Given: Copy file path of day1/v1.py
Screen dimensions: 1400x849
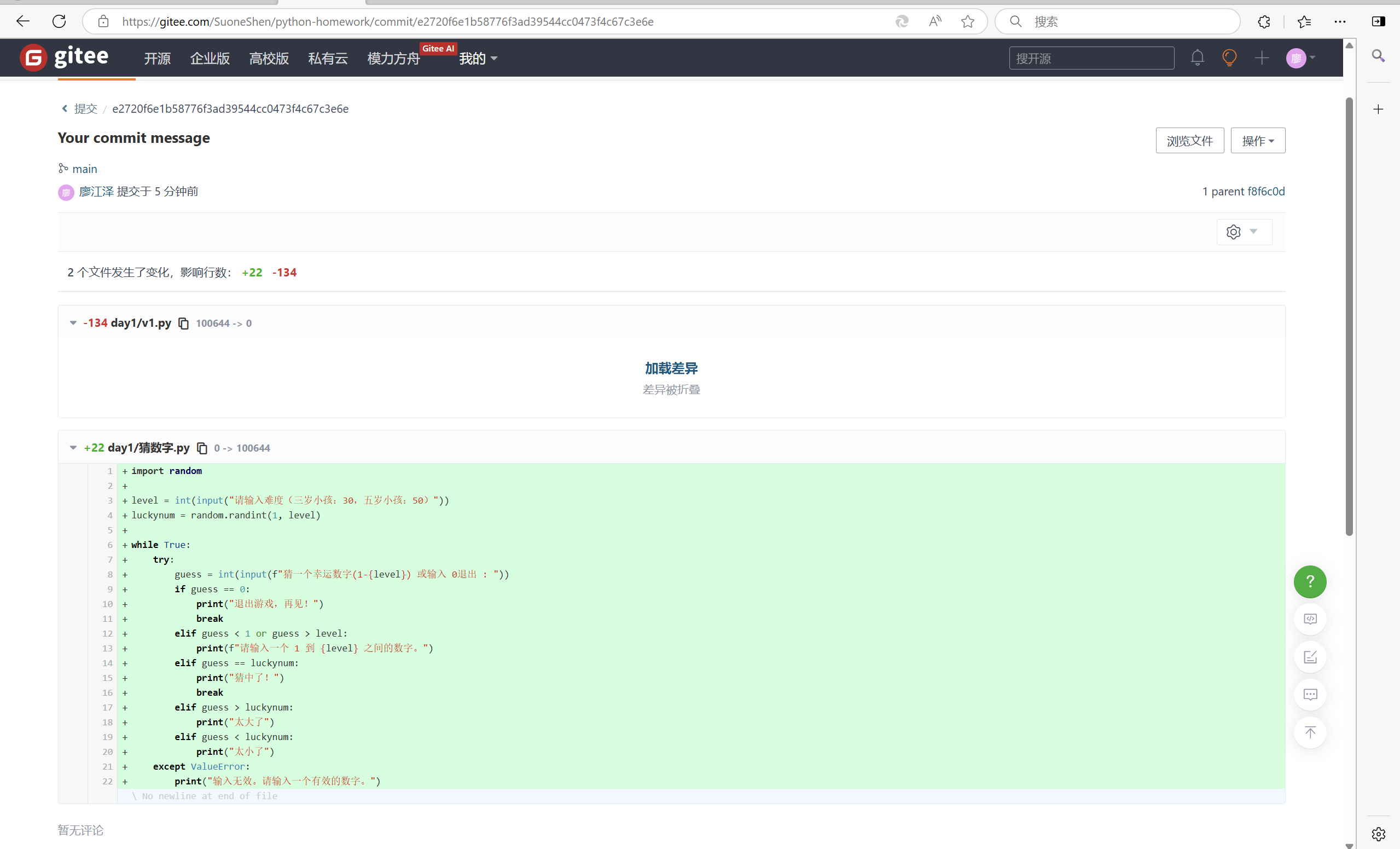Looking at the screenshot, I should click(x=183, y=323).
